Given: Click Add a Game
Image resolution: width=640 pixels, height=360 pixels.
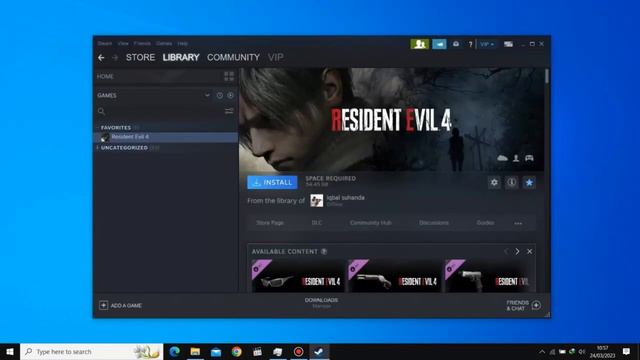Looking at the screenshot, I should click(120, 305).
